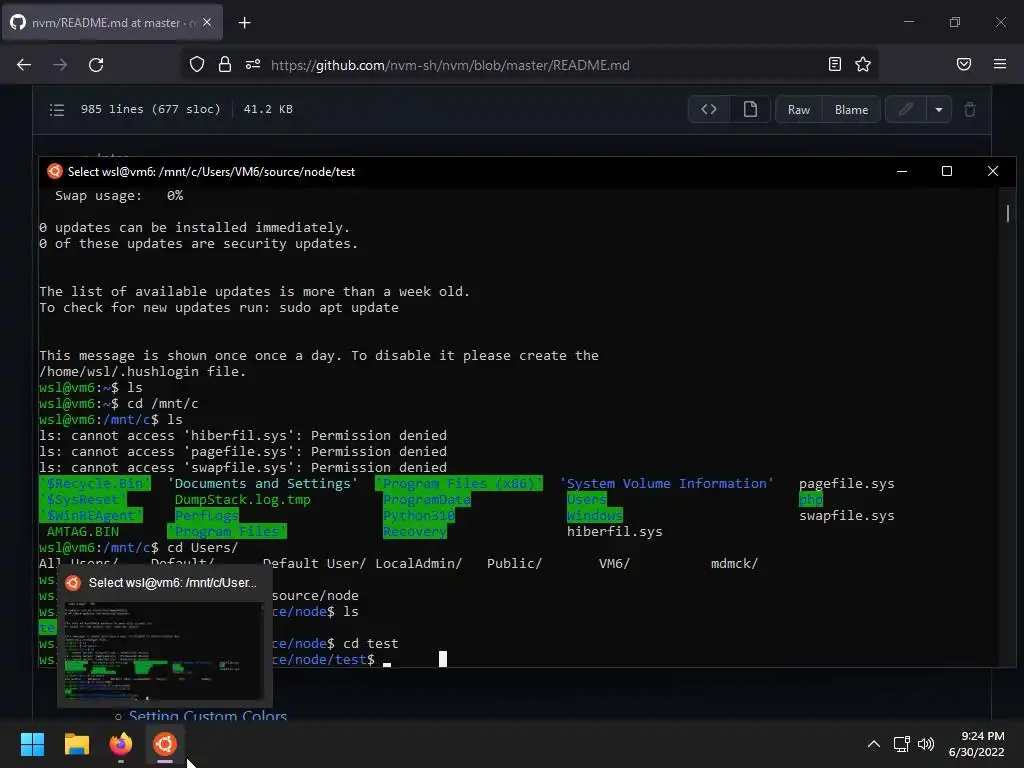The height and width of the screenshot is (768, 1024).
Task: Minimize the WSL terminal window
Action: (902, 171)
